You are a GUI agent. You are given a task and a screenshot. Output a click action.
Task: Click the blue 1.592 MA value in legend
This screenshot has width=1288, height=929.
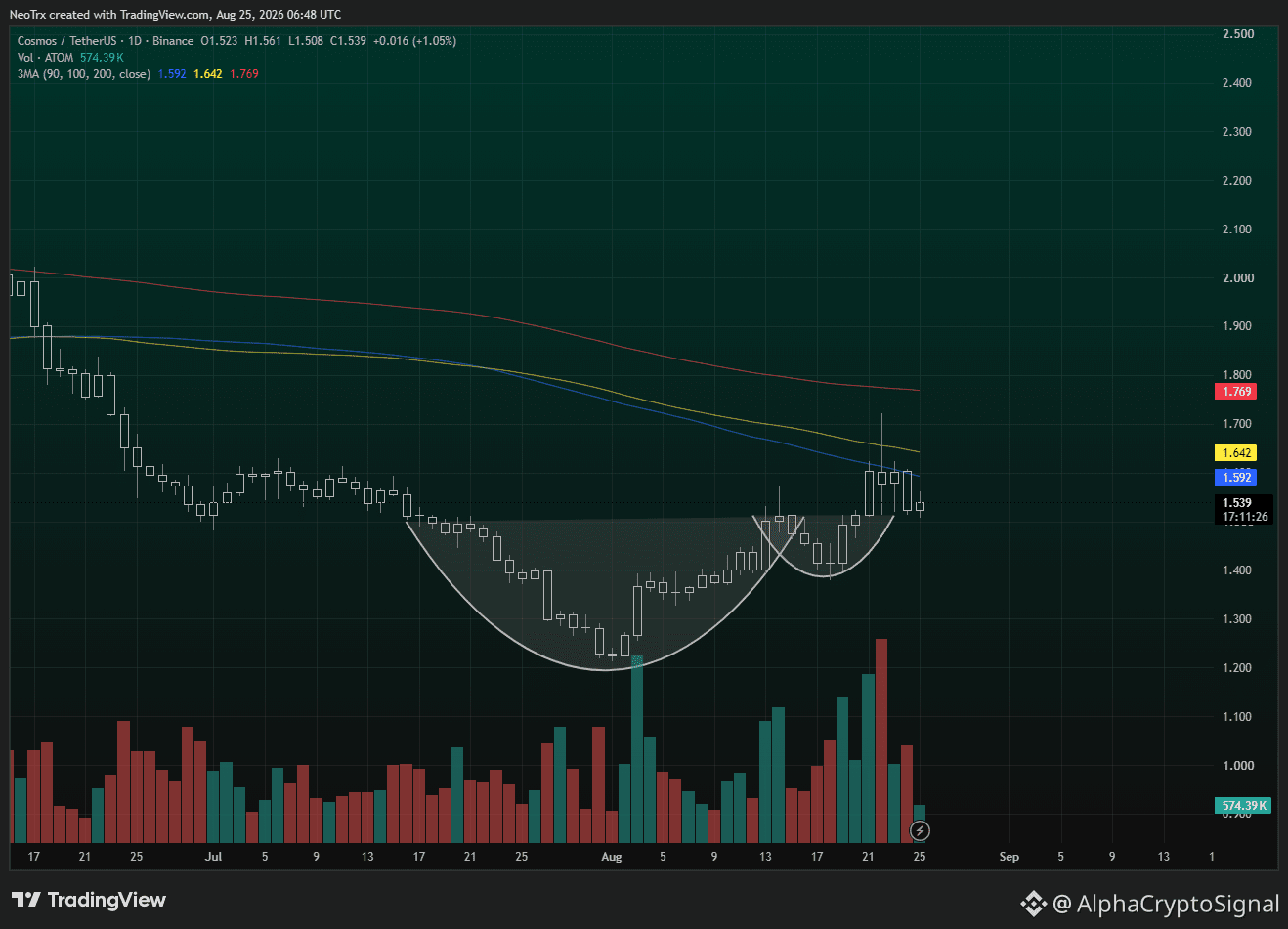coord(172,74)
